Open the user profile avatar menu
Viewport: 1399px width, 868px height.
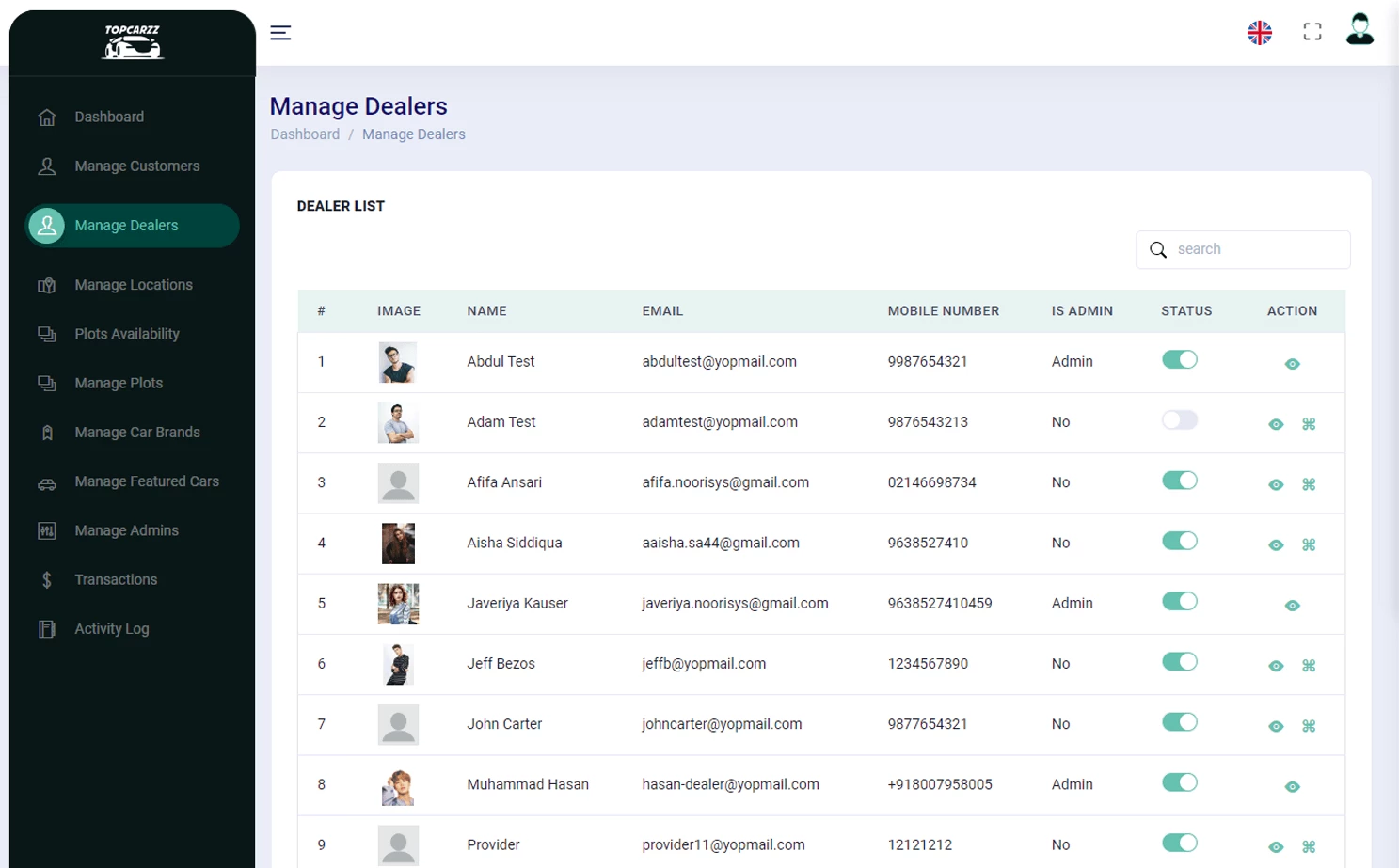click(x=1359, y=31)
